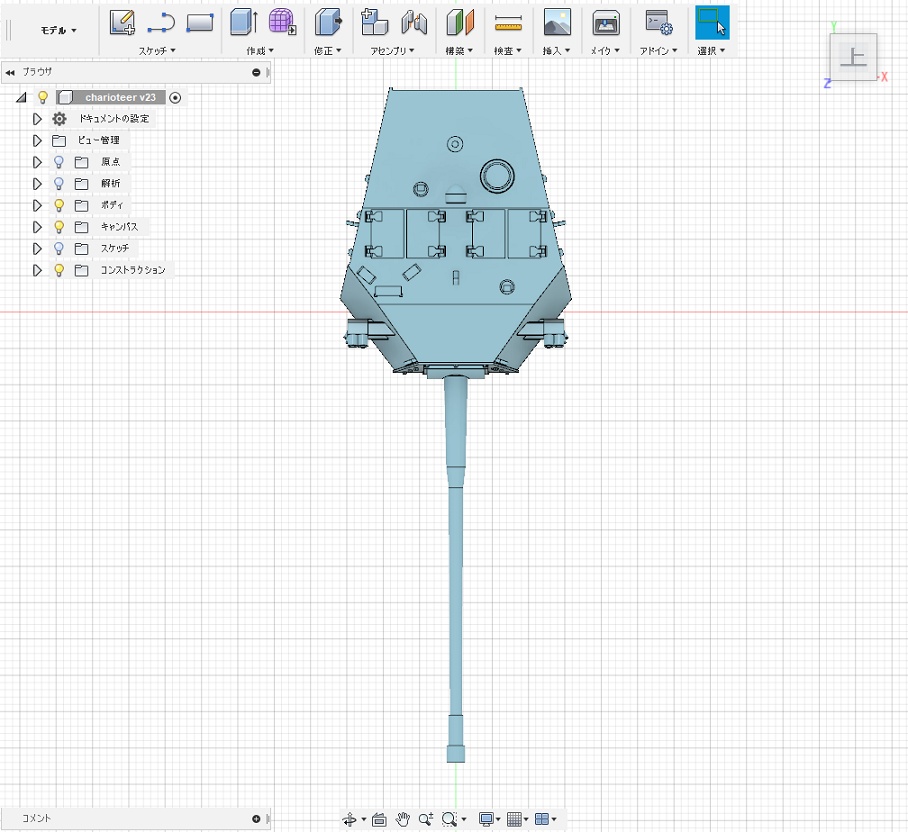908x832 pixels.
Task: Click the 上 face of the ViewCube
Action: [853, 58]
